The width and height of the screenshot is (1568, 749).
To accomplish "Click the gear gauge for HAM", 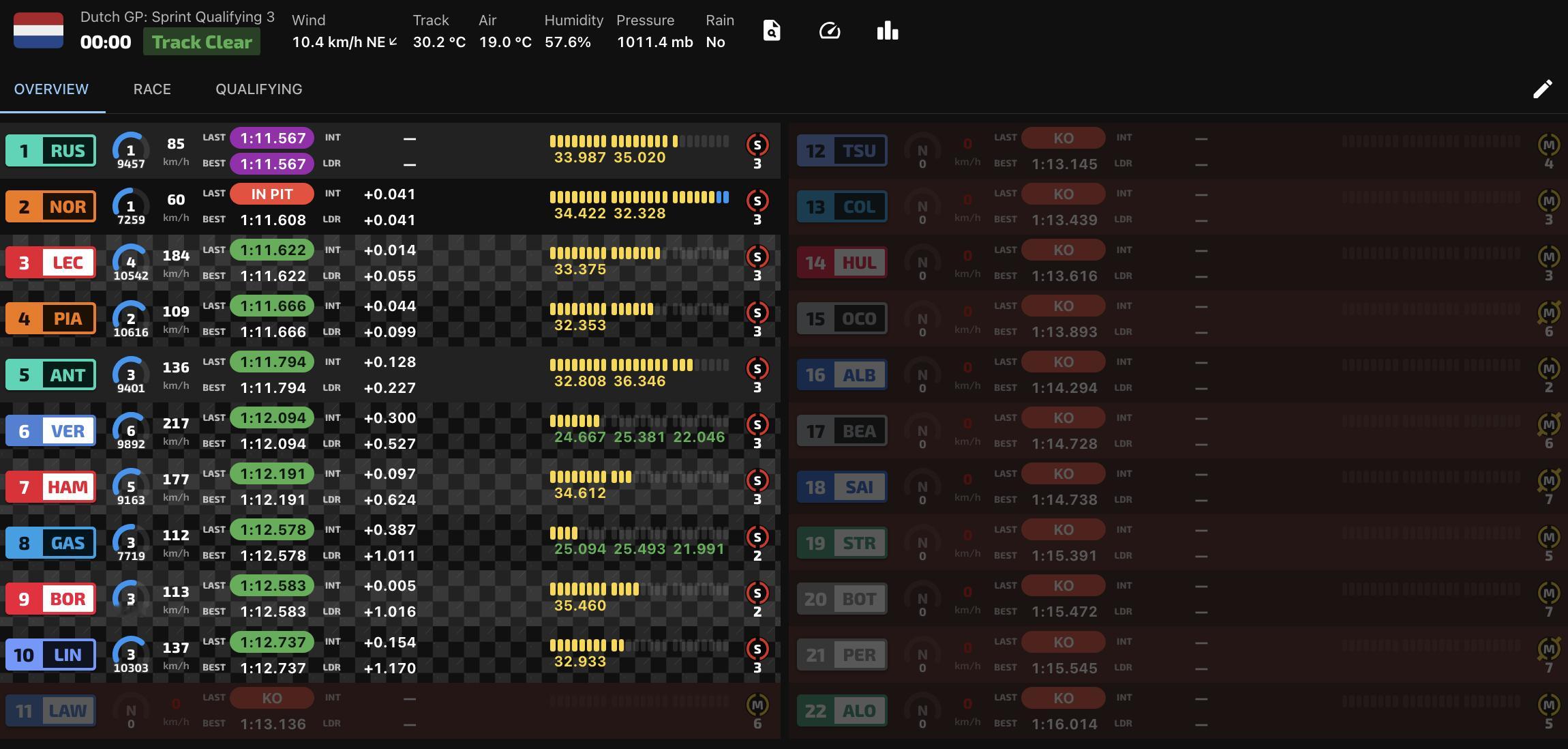I will point(131,486).
